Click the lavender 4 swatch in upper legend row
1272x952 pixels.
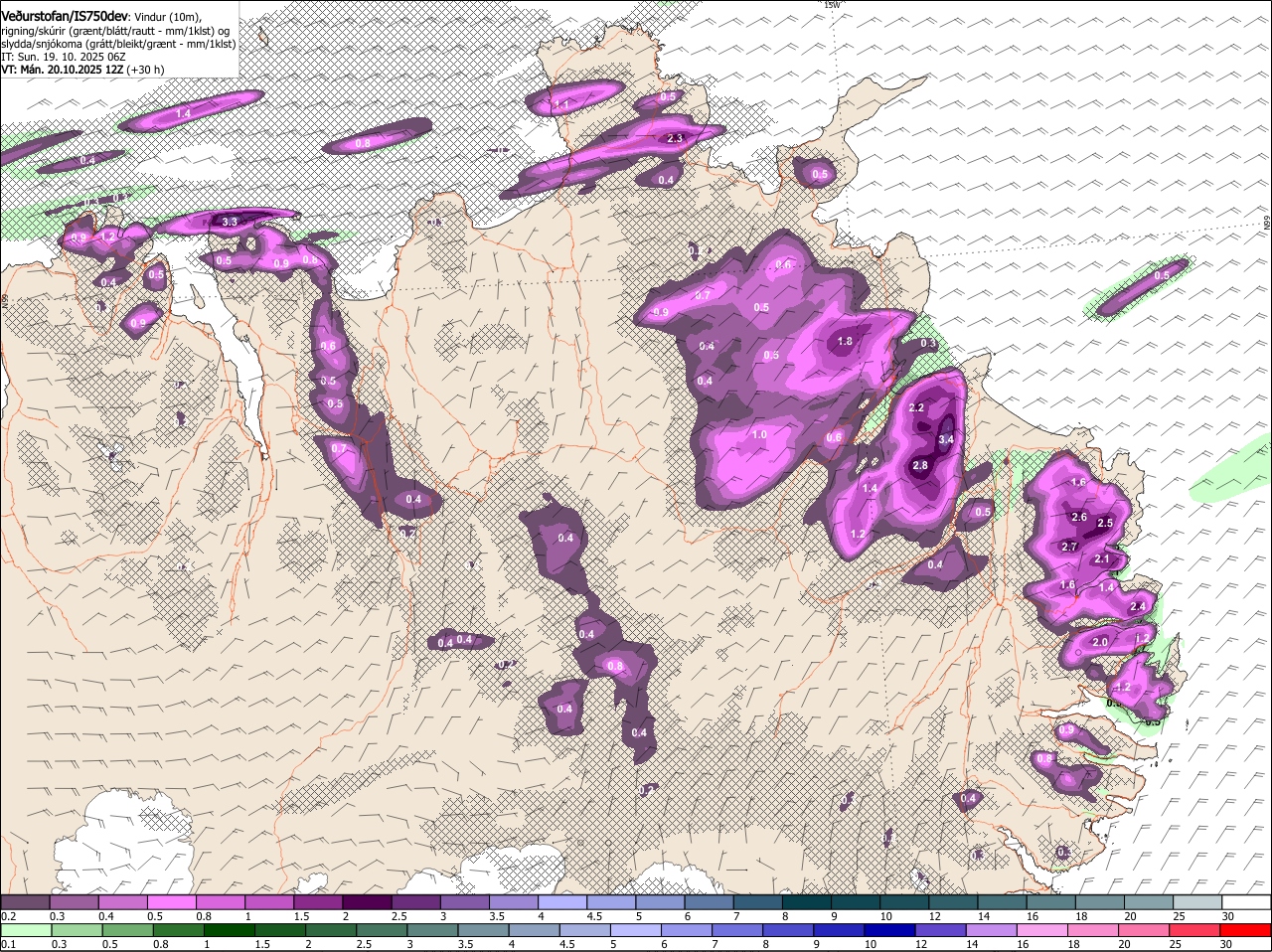[x=562, y=901]
